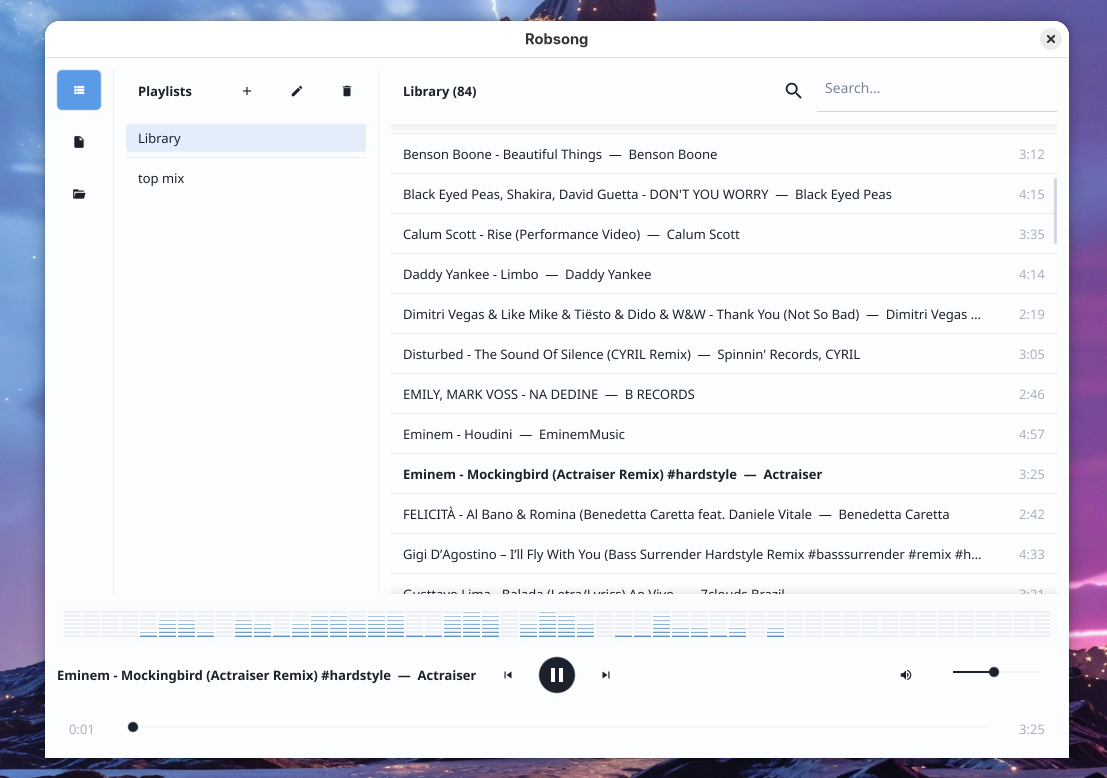Viewport: 1107px width, 778px height.
Task: Play Daddy Yankee - Limbo
Action: pyautogui.click(x=724, y=274)
